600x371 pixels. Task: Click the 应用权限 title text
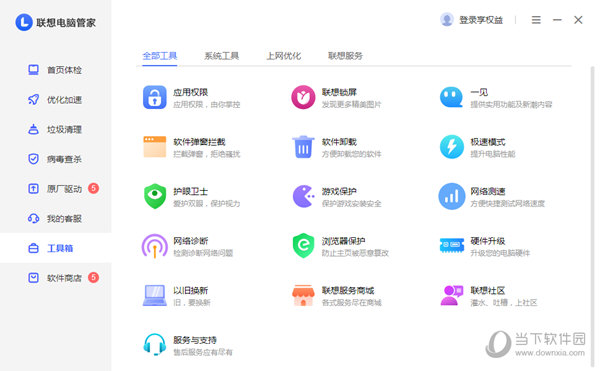(191, 92)
